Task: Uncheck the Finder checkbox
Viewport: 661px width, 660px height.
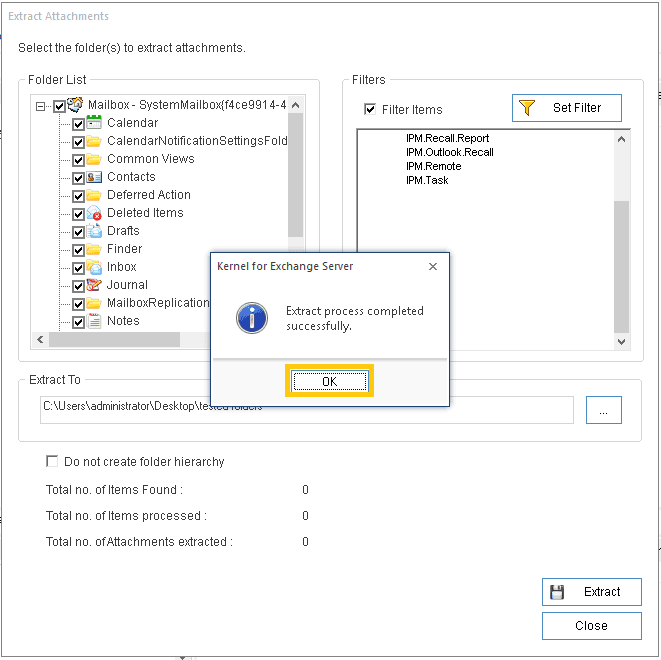Action: pos(78,250)
